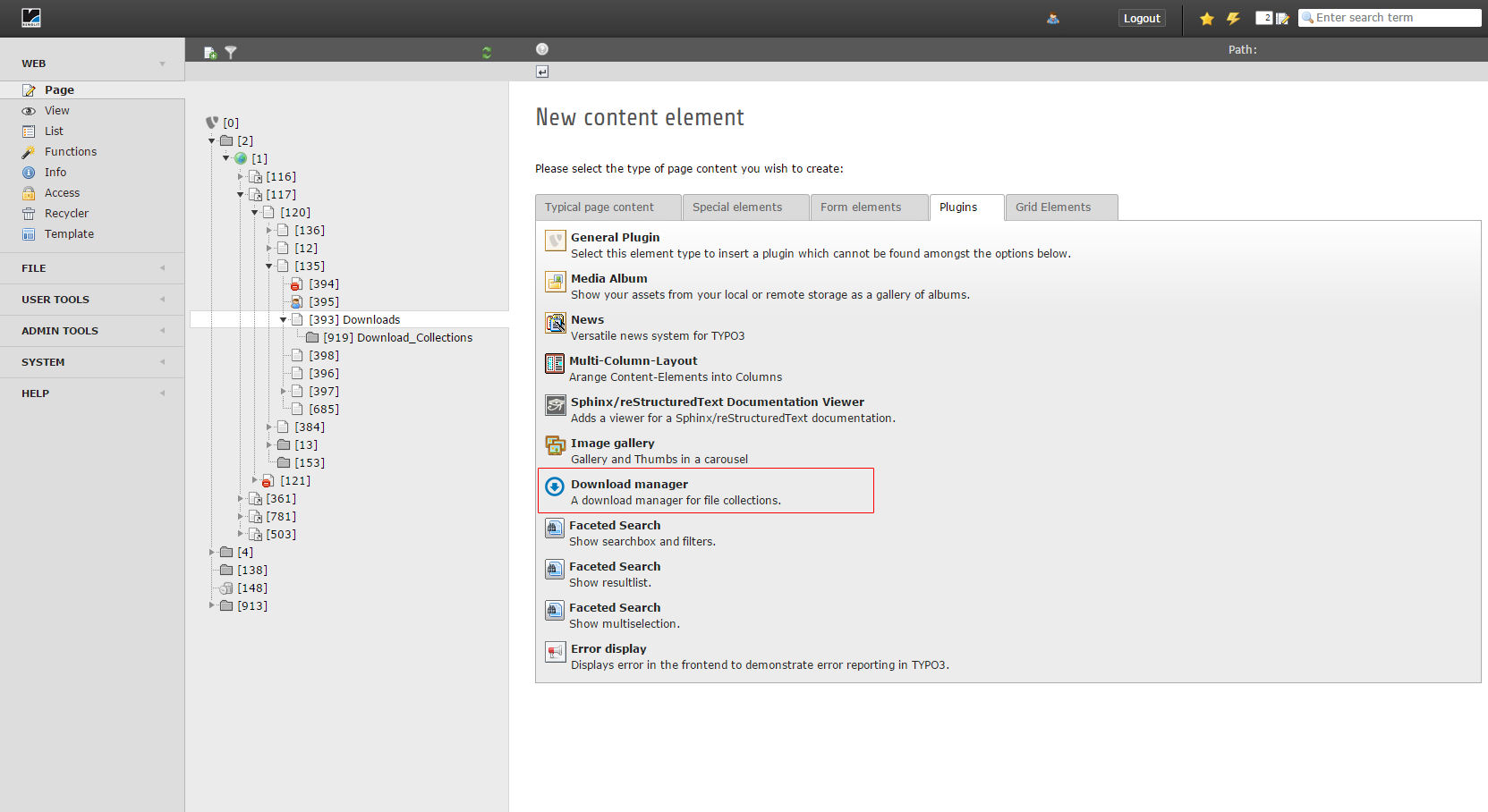Click the Logout button
Screen dimensions: 1488x812
pyautogui.click(x=1142, y=18)
